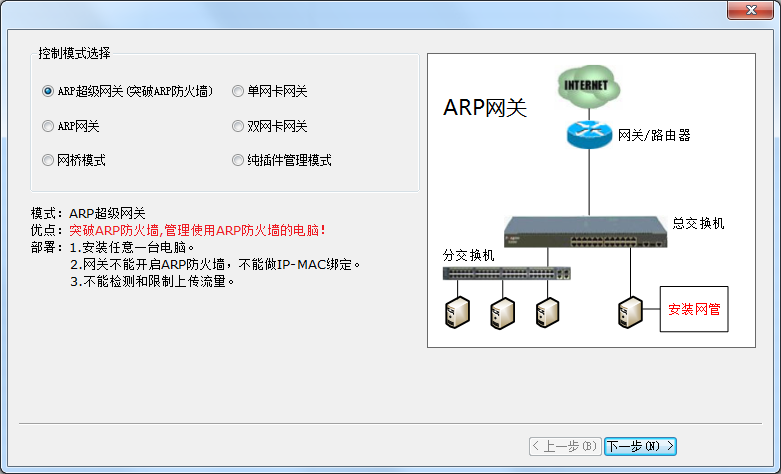Click the 总交换机 label text
Image resolution: width=781 pixels, height=474 pixels.
click(x=698, y=223)
